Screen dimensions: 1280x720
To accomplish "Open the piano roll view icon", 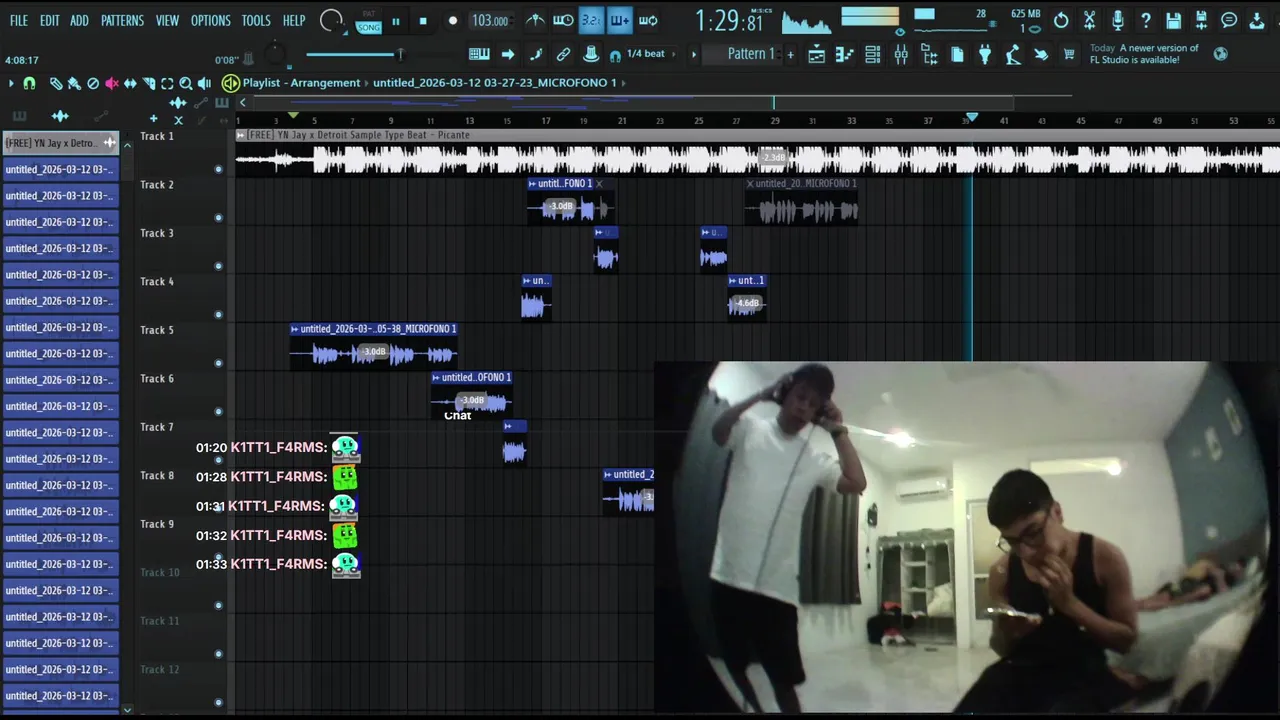I will coord(845,54).
